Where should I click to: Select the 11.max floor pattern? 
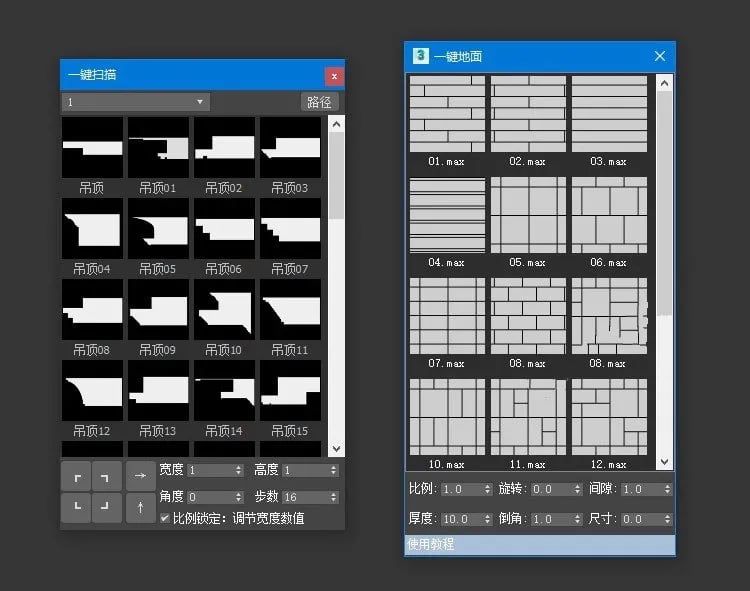click(x=528, y=417)
